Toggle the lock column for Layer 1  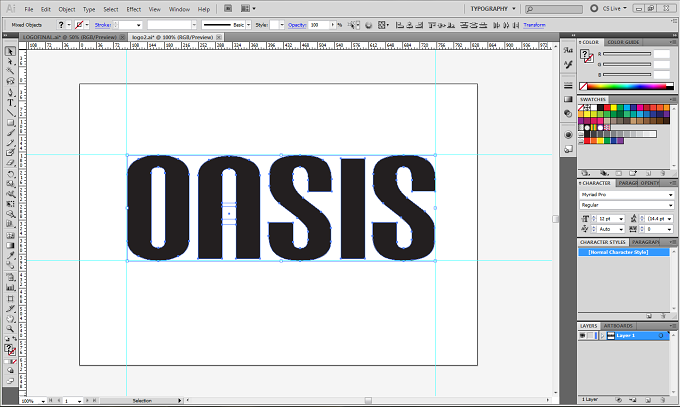(591, 336)
